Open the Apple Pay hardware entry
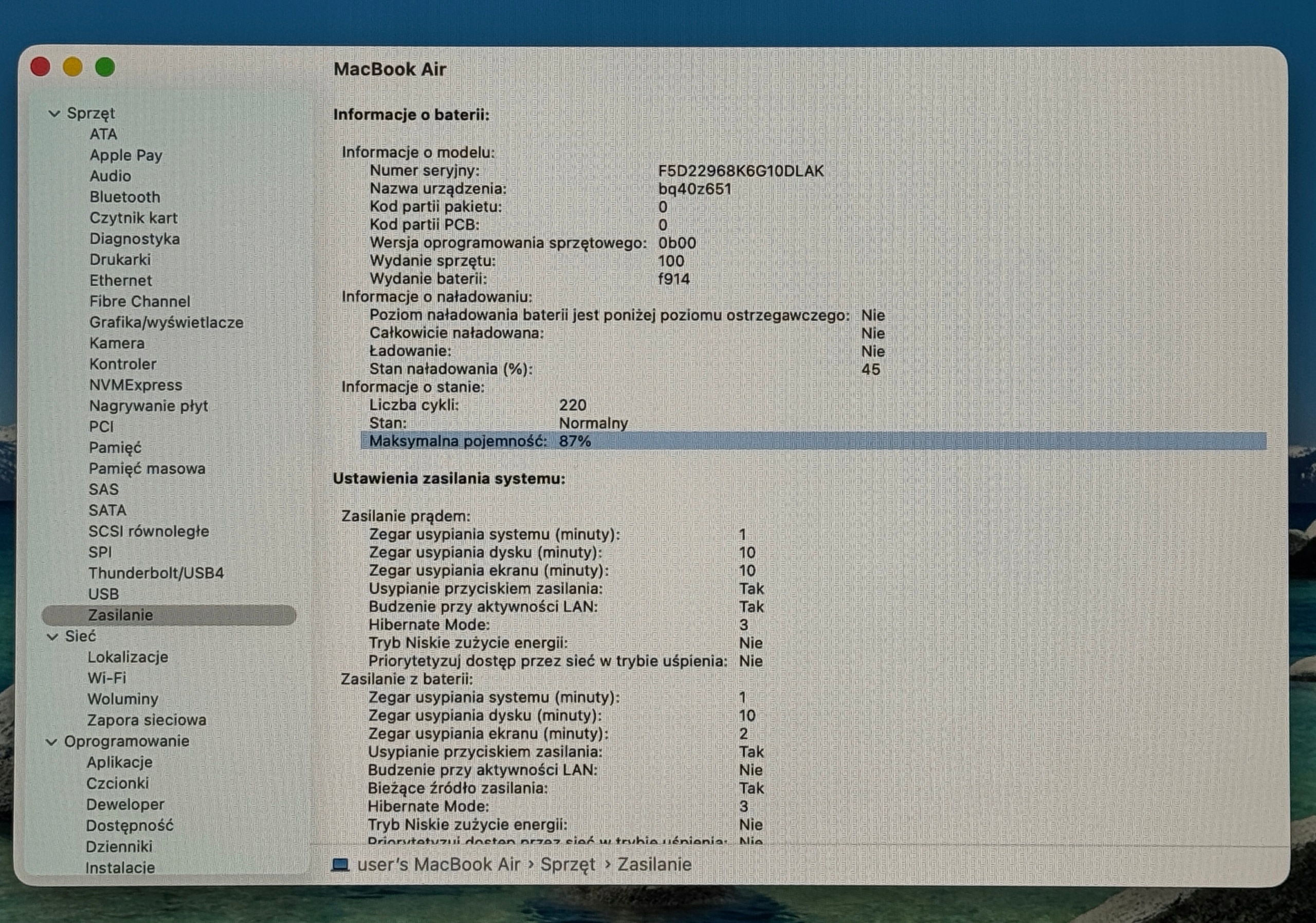 (126, 155)
